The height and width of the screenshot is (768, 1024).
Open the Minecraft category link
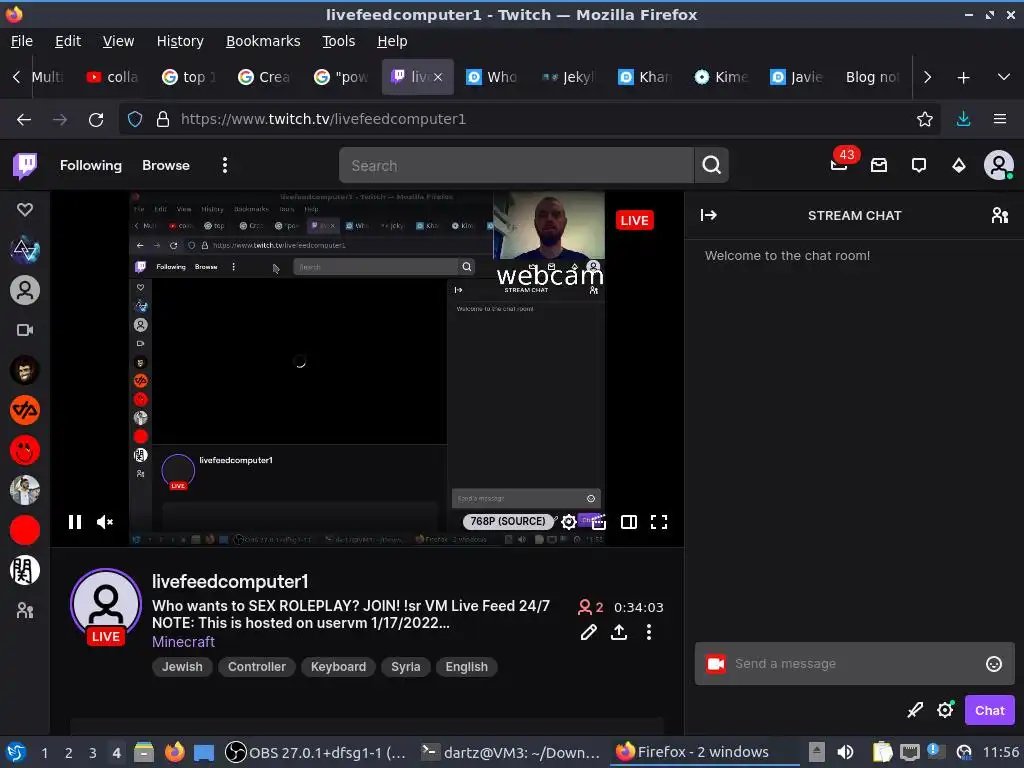pyautogui.click(x=183, y=642)
